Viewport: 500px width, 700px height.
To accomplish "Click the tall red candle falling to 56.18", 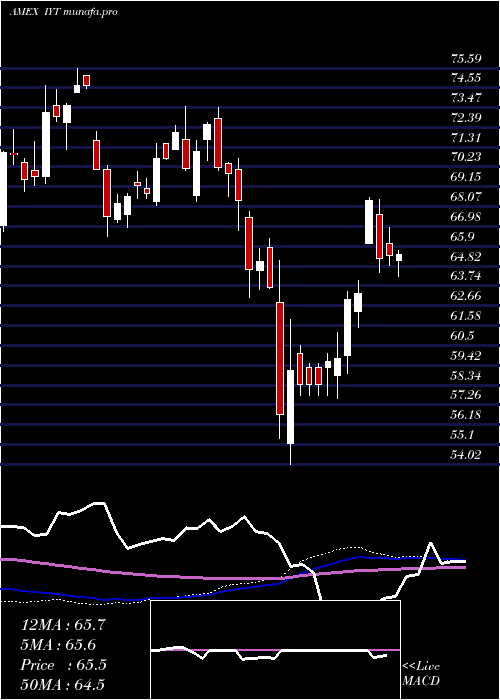I will click(x=280, y=358).
